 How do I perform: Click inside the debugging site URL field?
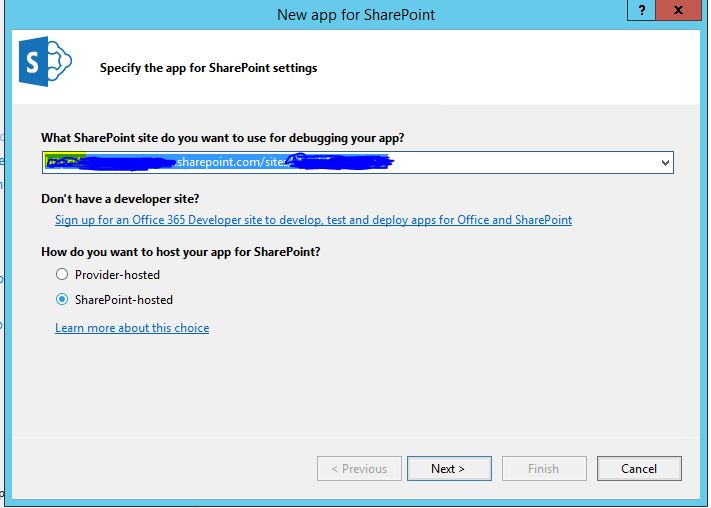[x=357, y=162]
